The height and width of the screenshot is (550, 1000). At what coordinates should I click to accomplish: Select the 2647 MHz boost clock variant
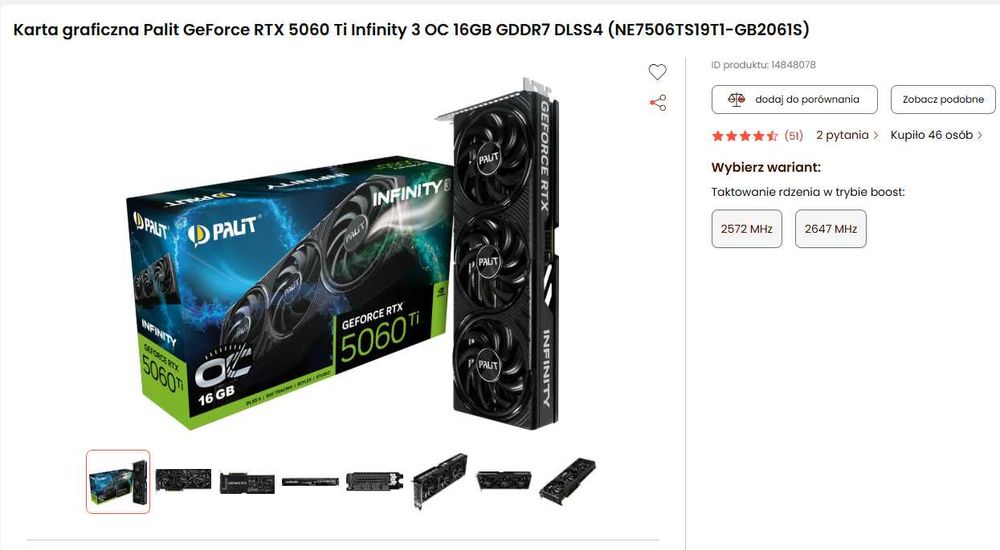click(830, 228)
